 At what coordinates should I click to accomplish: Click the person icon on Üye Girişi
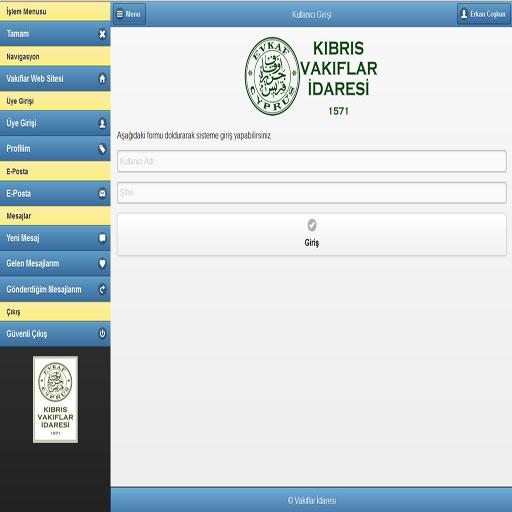102,123
